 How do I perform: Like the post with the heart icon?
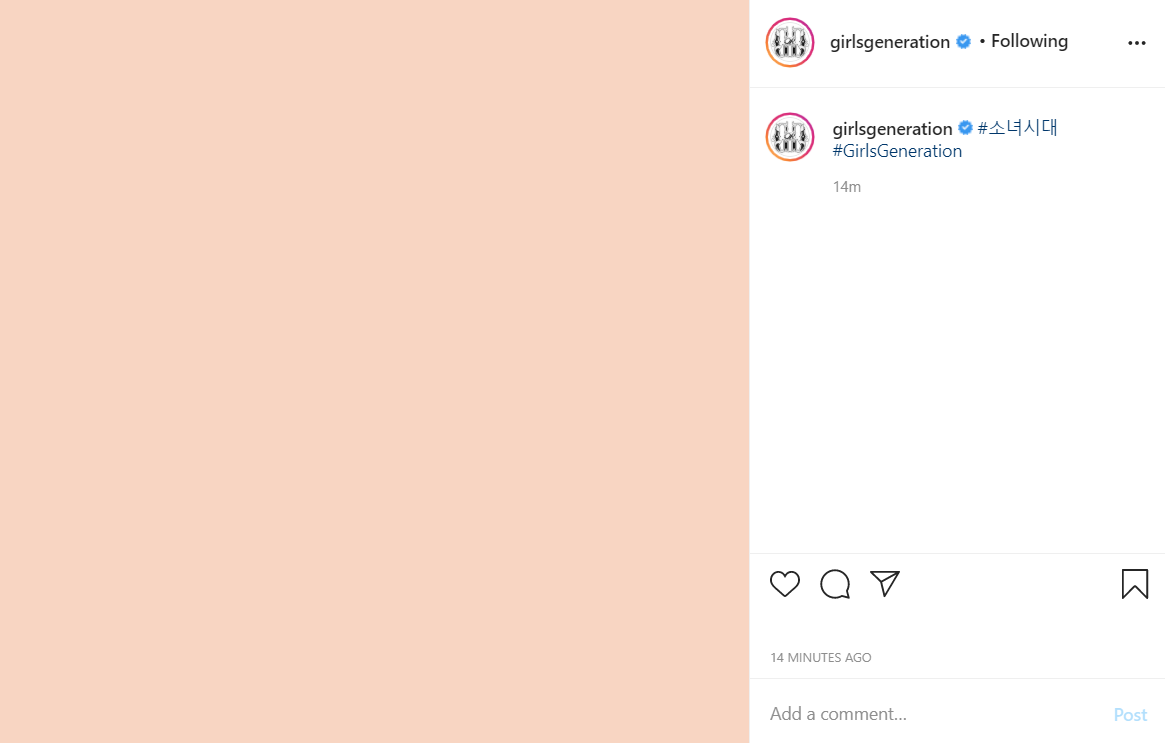click(785, 584)
